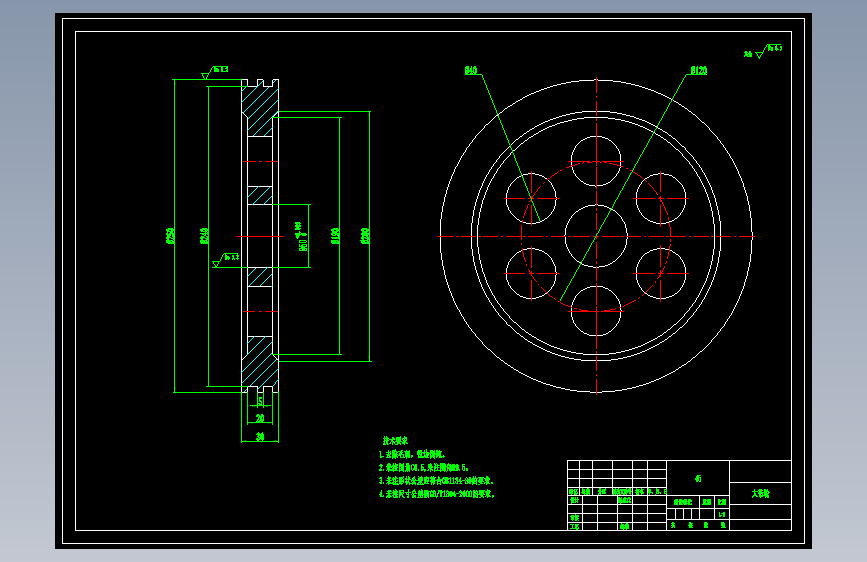867x562 pixels.
Task: Select the Ø120 leader label
Action: click(698, 70)
